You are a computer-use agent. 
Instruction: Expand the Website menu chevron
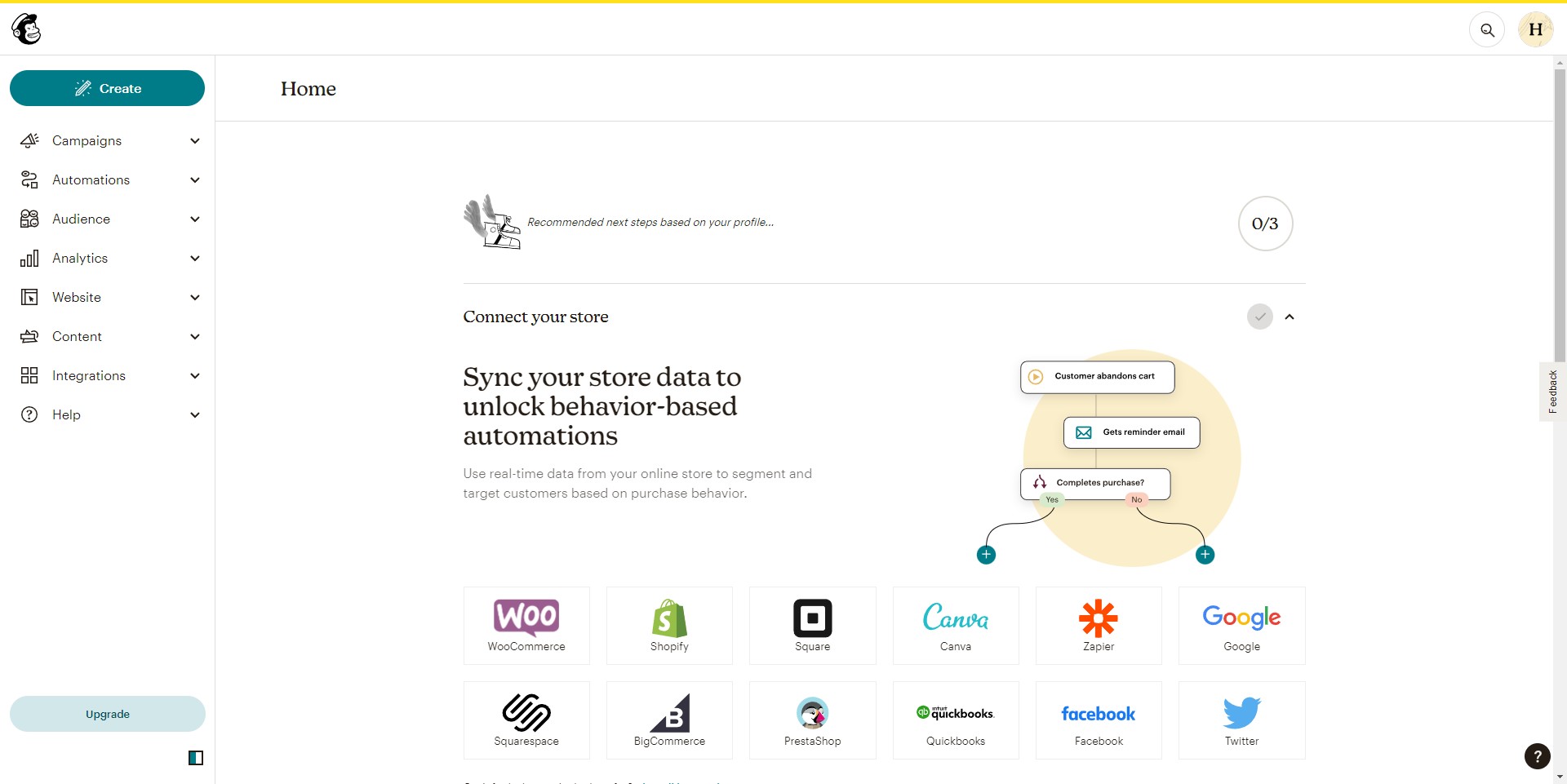click(x=195, y=298)
